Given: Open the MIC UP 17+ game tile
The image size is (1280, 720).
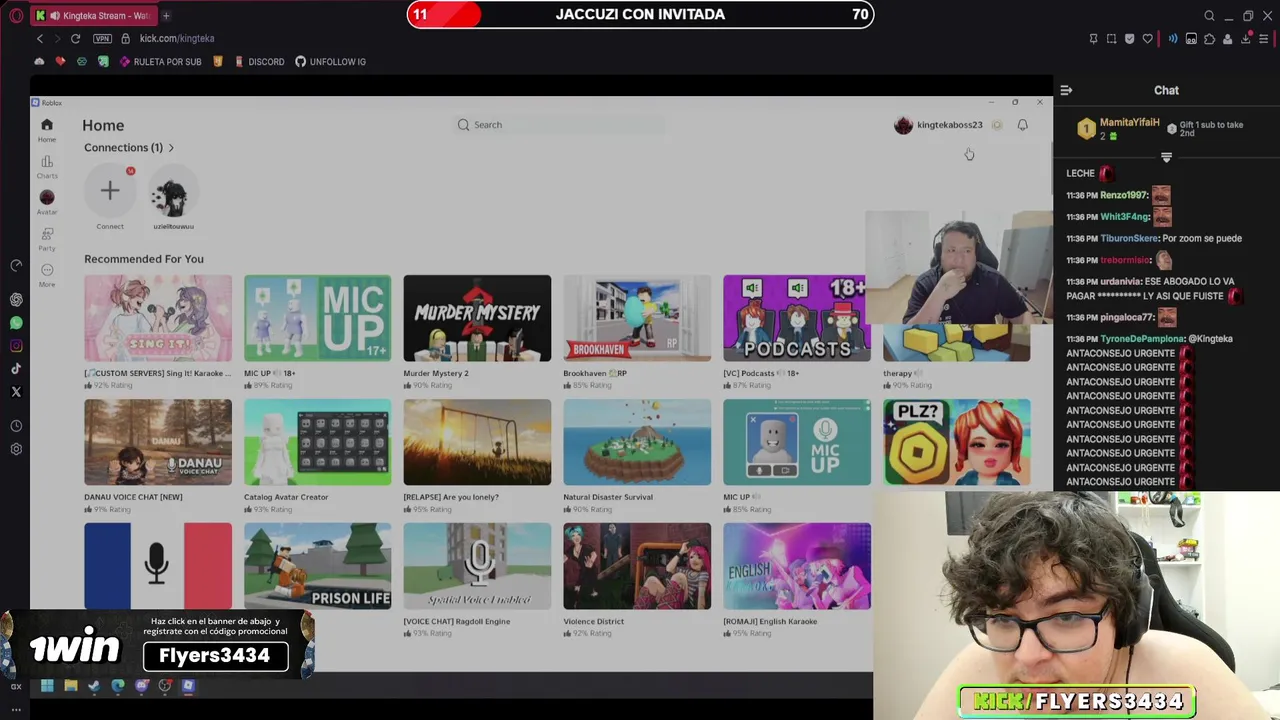Looking at the screenshot, I should 318,318.
